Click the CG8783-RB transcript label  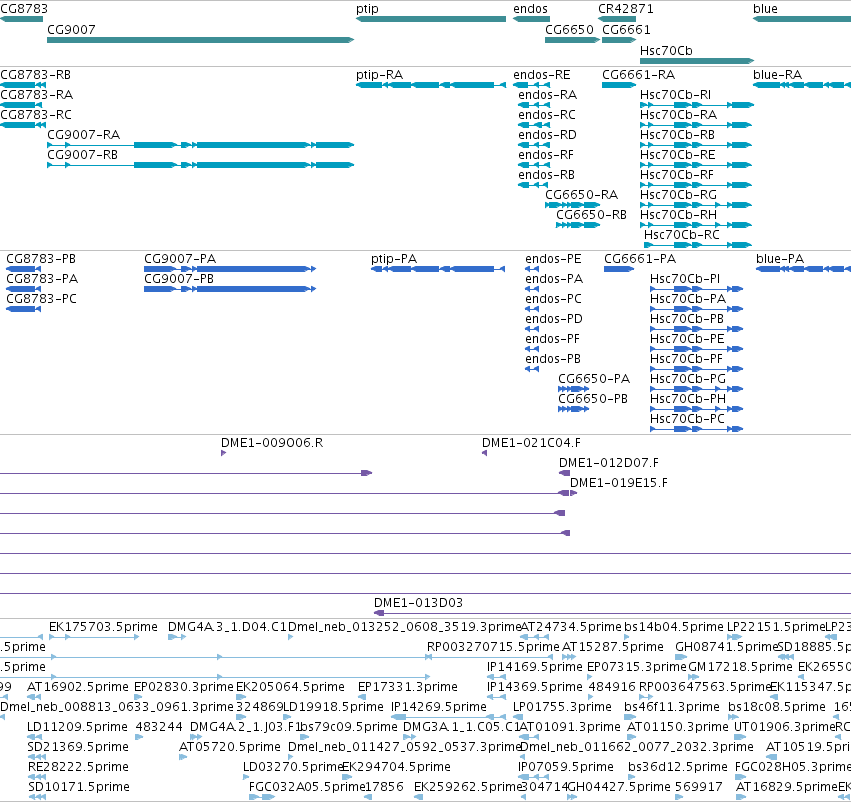pos(35,74)
